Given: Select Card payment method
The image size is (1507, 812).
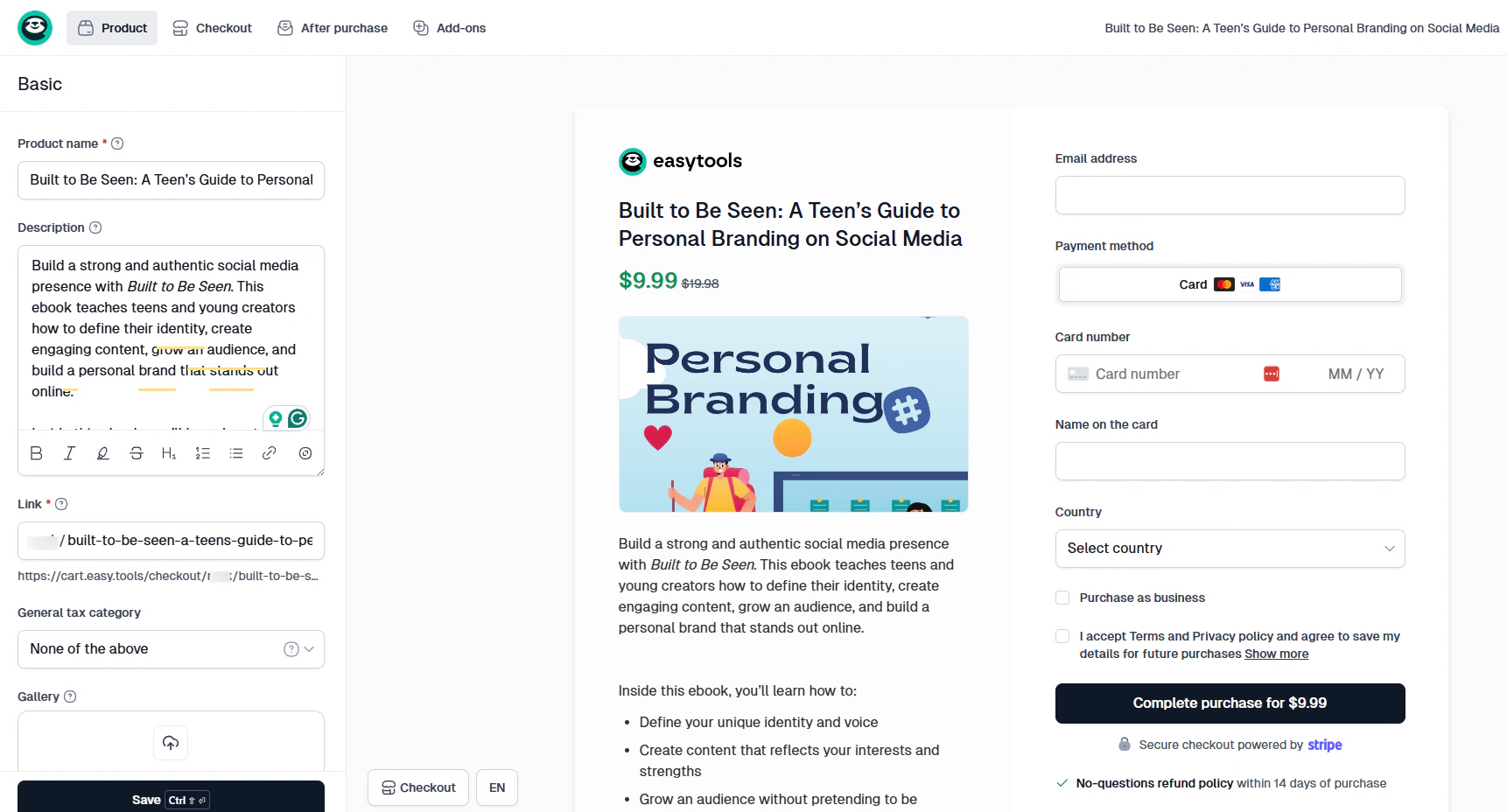Looking at the screenshot, I should [1230, 284].
